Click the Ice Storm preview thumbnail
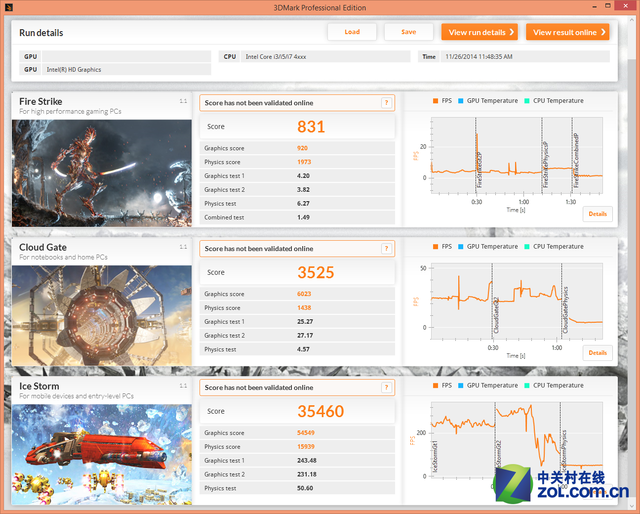This screenshot has height=514, width=640. pos(102,454)
